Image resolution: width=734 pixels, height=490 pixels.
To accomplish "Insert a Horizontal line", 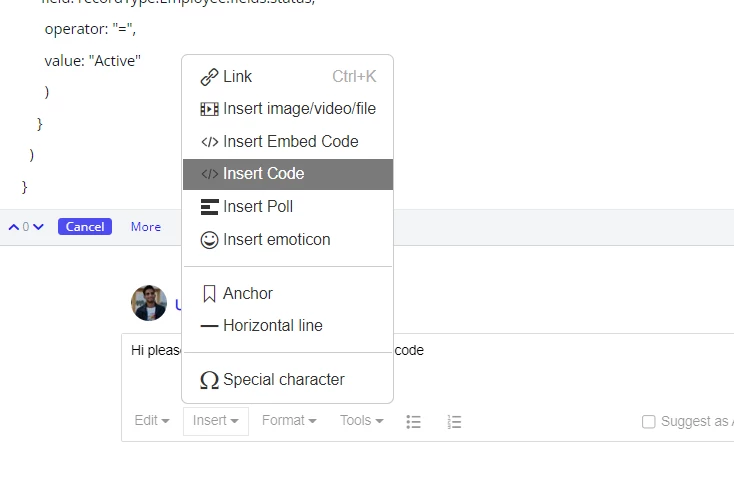I will (288, 325).
